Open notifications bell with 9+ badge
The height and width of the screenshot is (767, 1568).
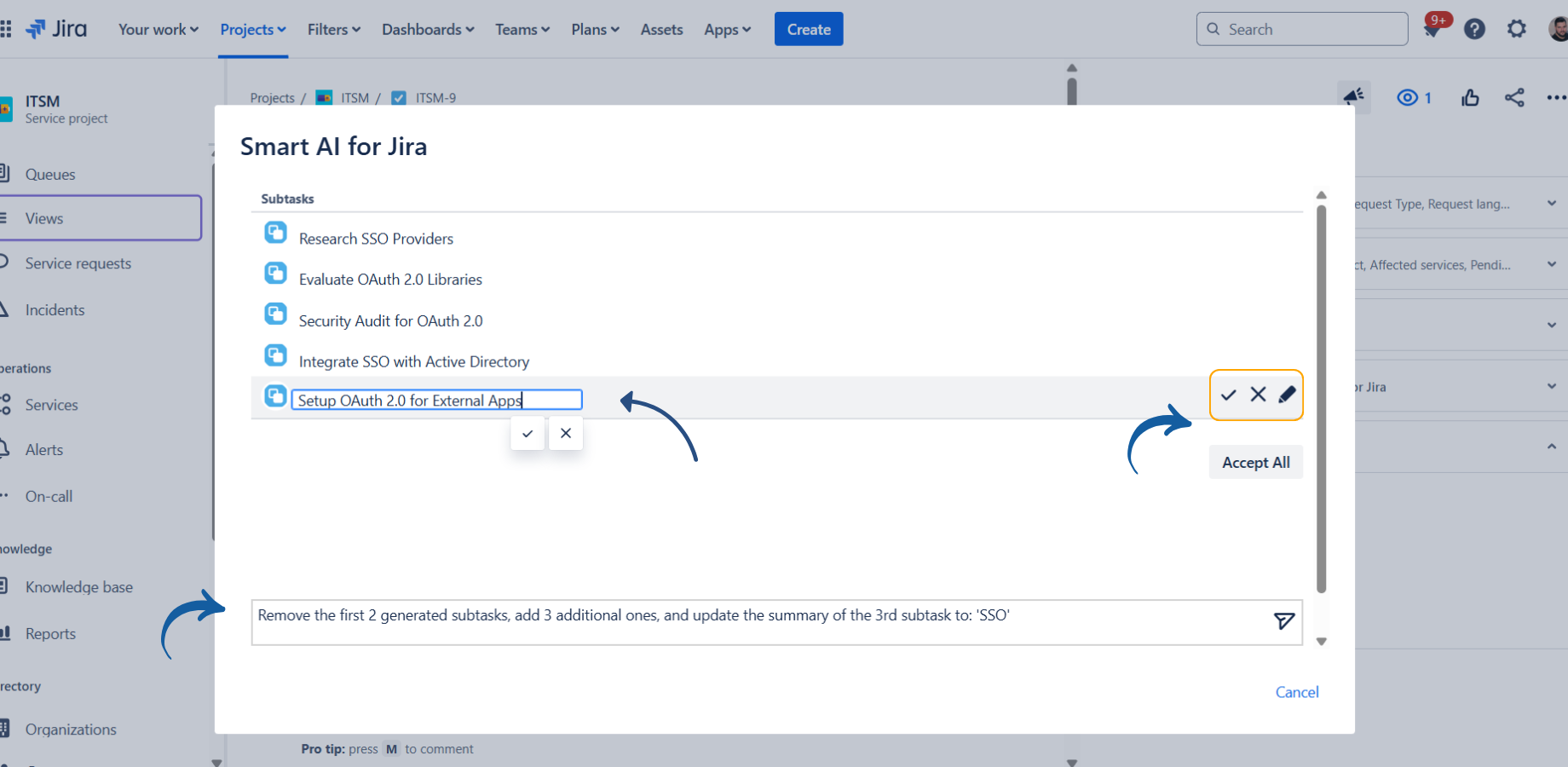1433,29
